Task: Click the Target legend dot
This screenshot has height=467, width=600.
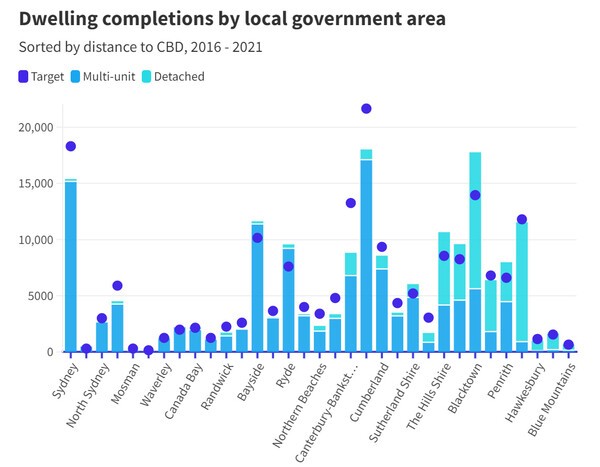Action: click(x=23, y=76)
